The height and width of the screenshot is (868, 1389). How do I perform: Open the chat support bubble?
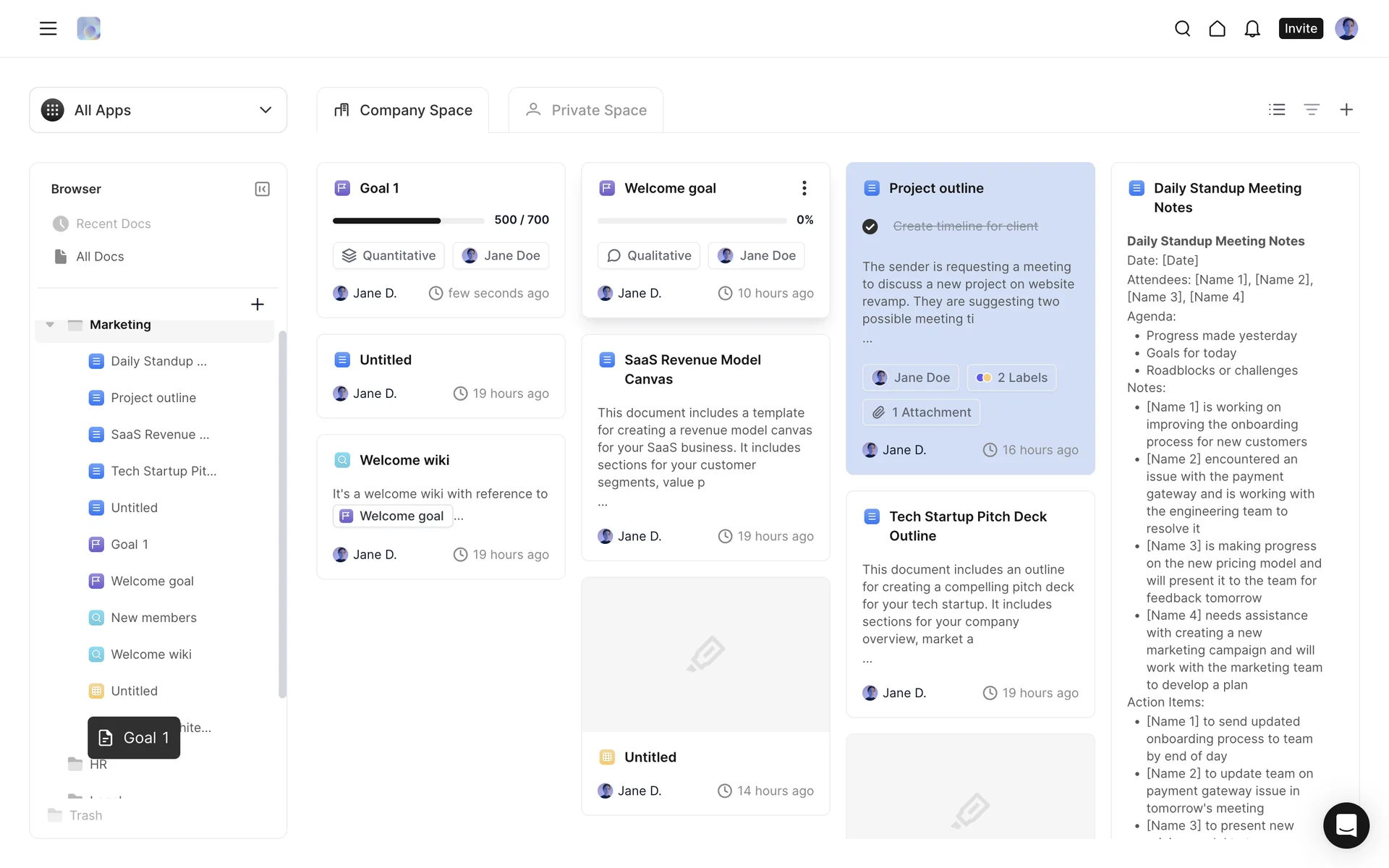click(x=1346, y=825)
